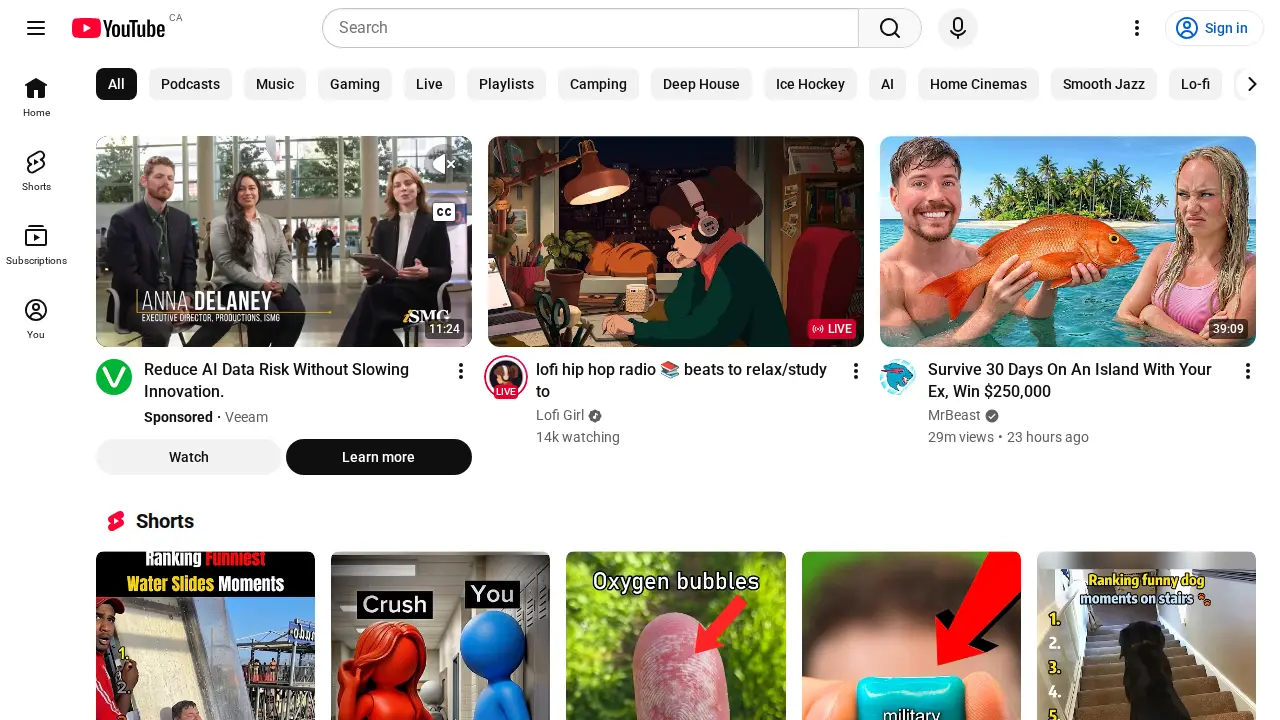The height and width of the screenshot is (720, 1280).
Task: Open the Veeam advertiser avatar
Action: pos(114,377)
